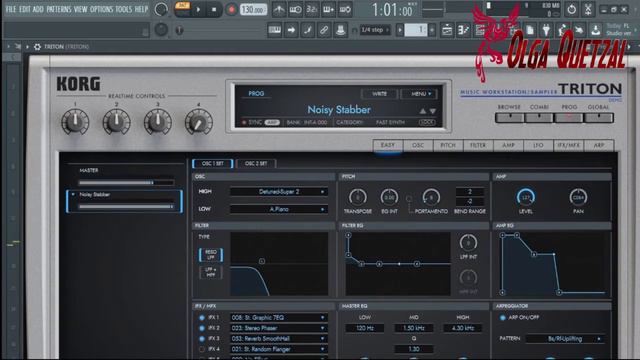Screen dimensions: 640x360
Task: Open IFX 4 St. Random Flanger dropdown
Action: 279,349
